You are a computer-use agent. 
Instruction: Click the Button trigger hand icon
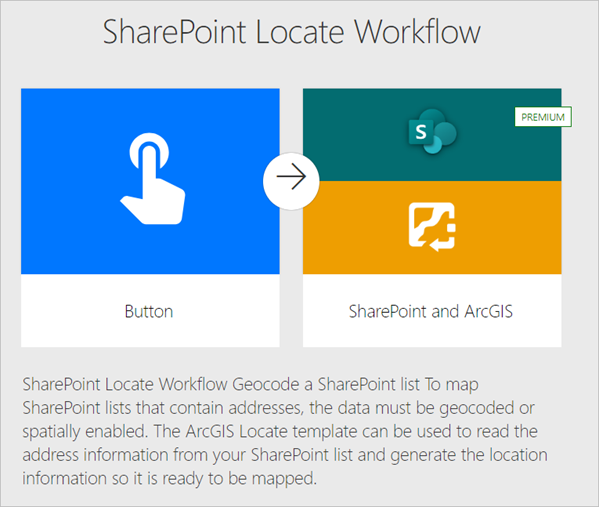coord(153,178)
